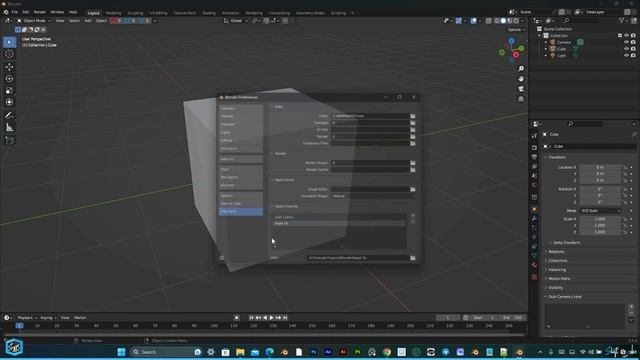The image size is (640, 360).
Task: Switch to the Shading workspace tab
Action: click(209, 13)
